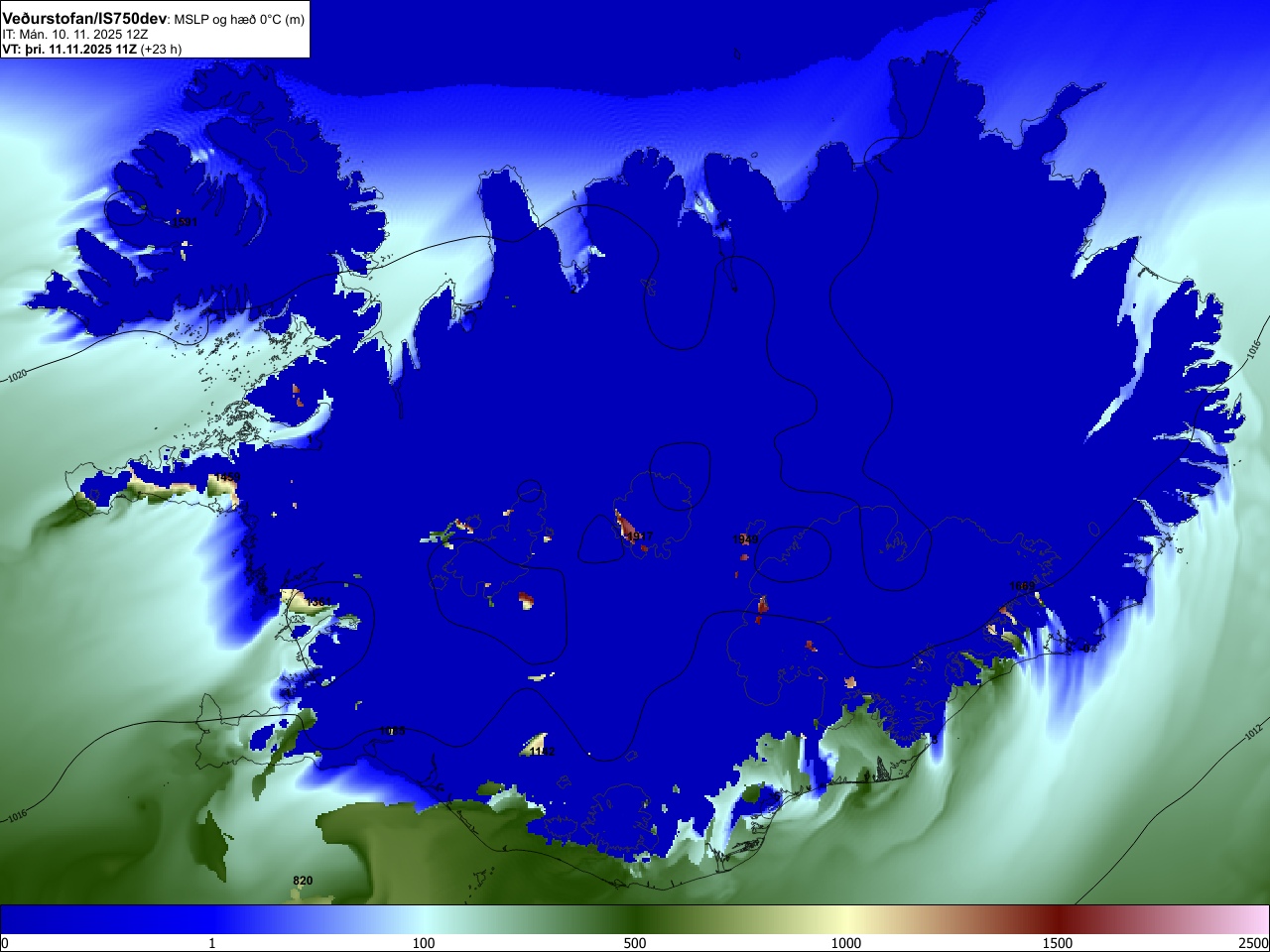Click the 'VT: þri. 11.11.2025 11Z (+23 h)' line
1270x952 pixels.
point(91,50)
